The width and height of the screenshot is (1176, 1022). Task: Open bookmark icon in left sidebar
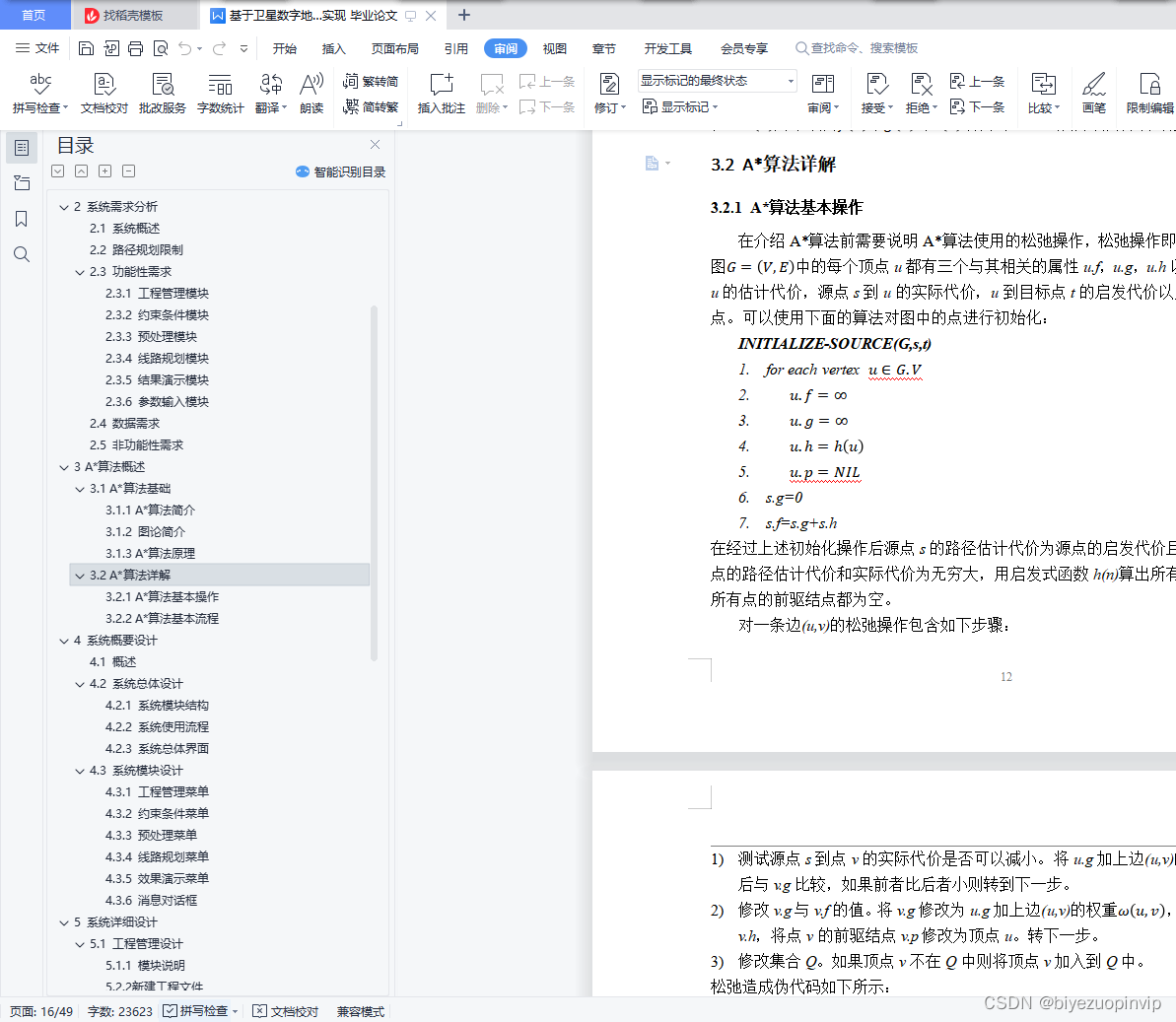click(22, 219)
